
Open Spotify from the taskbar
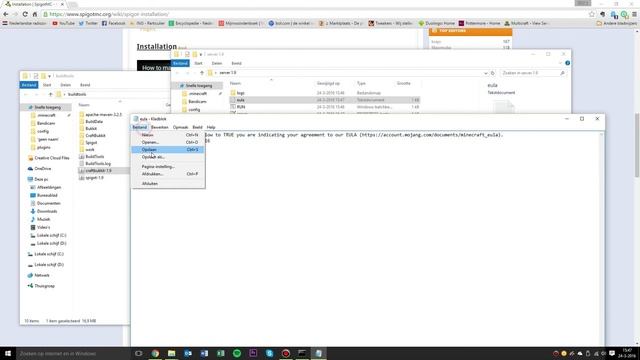point(237,353)
